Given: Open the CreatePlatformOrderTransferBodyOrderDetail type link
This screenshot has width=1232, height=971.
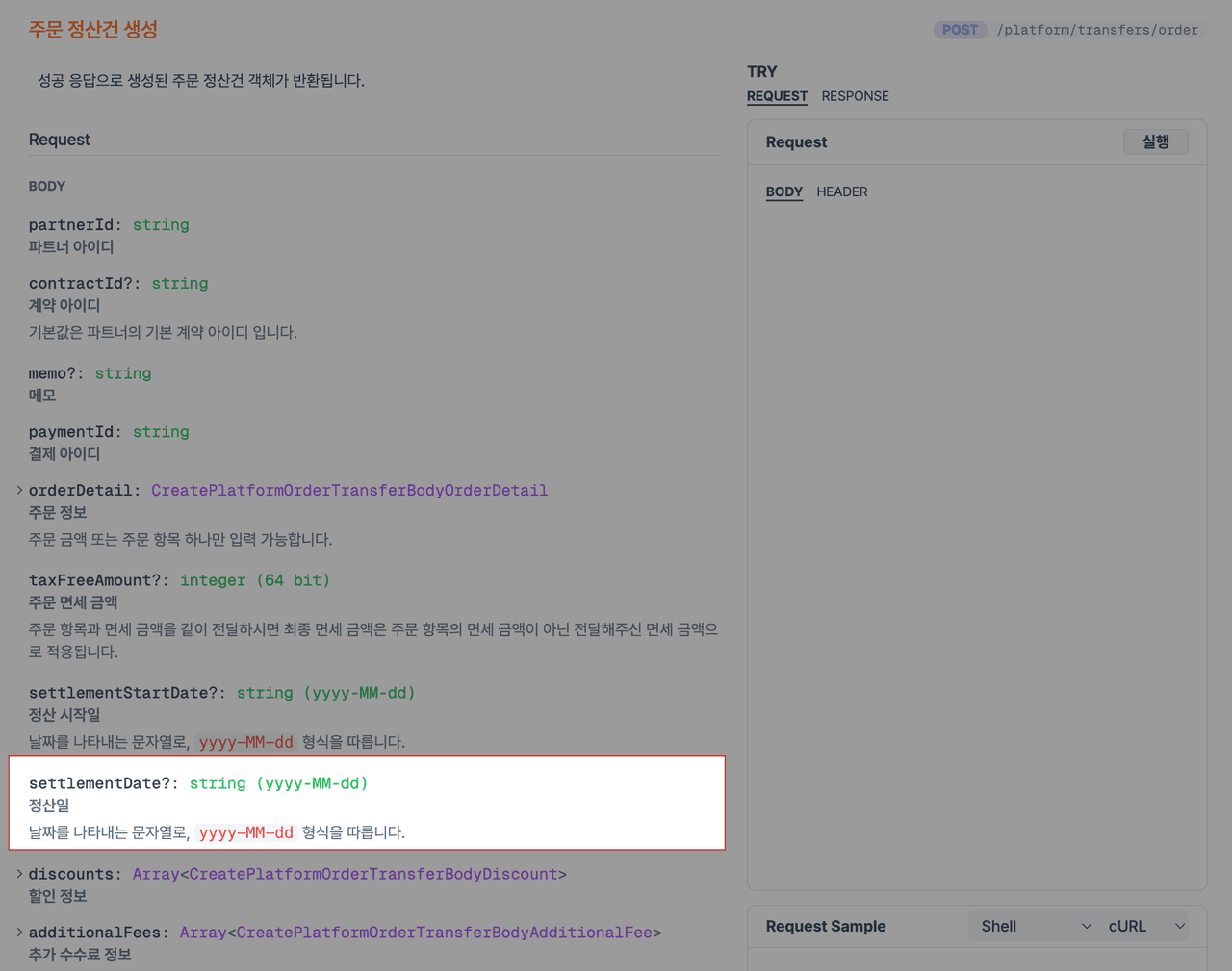Looking at the screenshot, I should point(348,491).
